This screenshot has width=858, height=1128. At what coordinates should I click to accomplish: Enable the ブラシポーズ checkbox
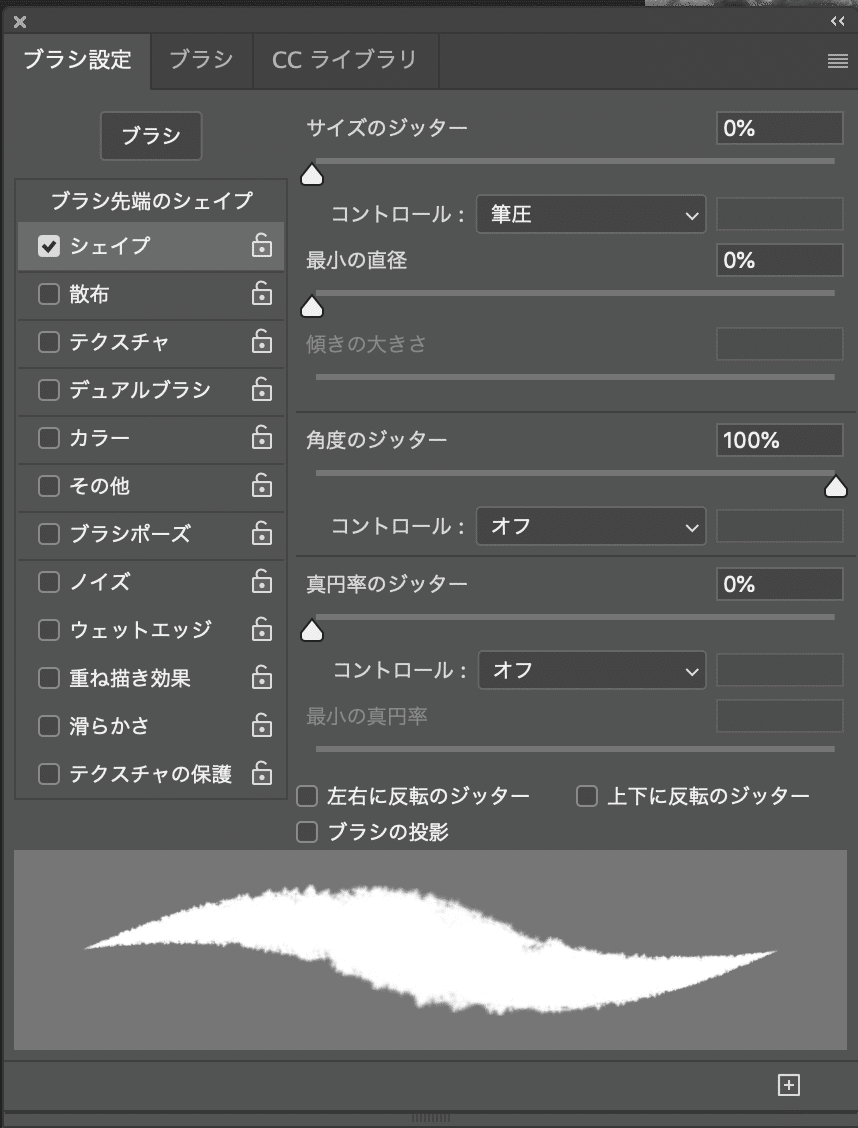click(x=49, y=534)
